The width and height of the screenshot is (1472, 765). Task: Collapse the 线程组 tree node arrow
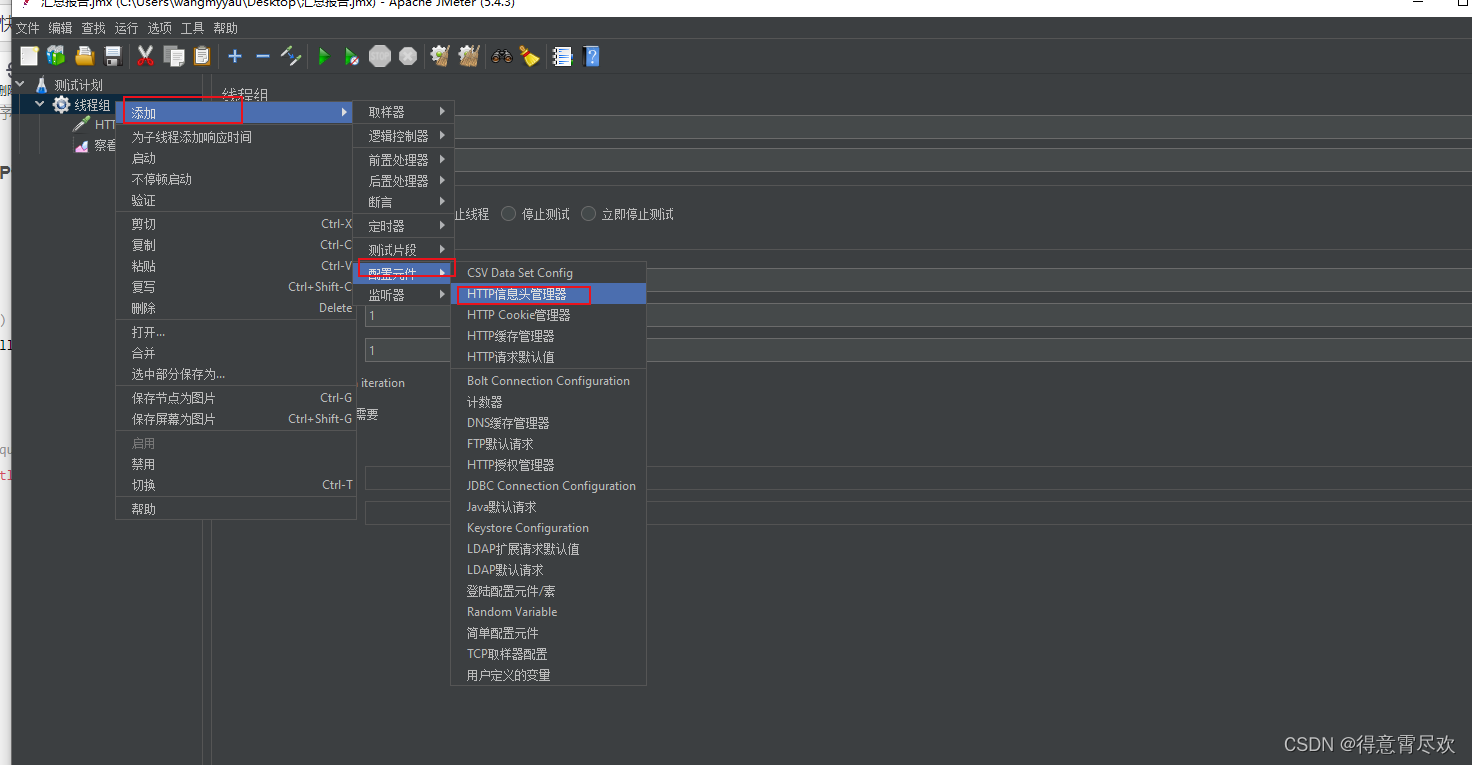[40, 105]
